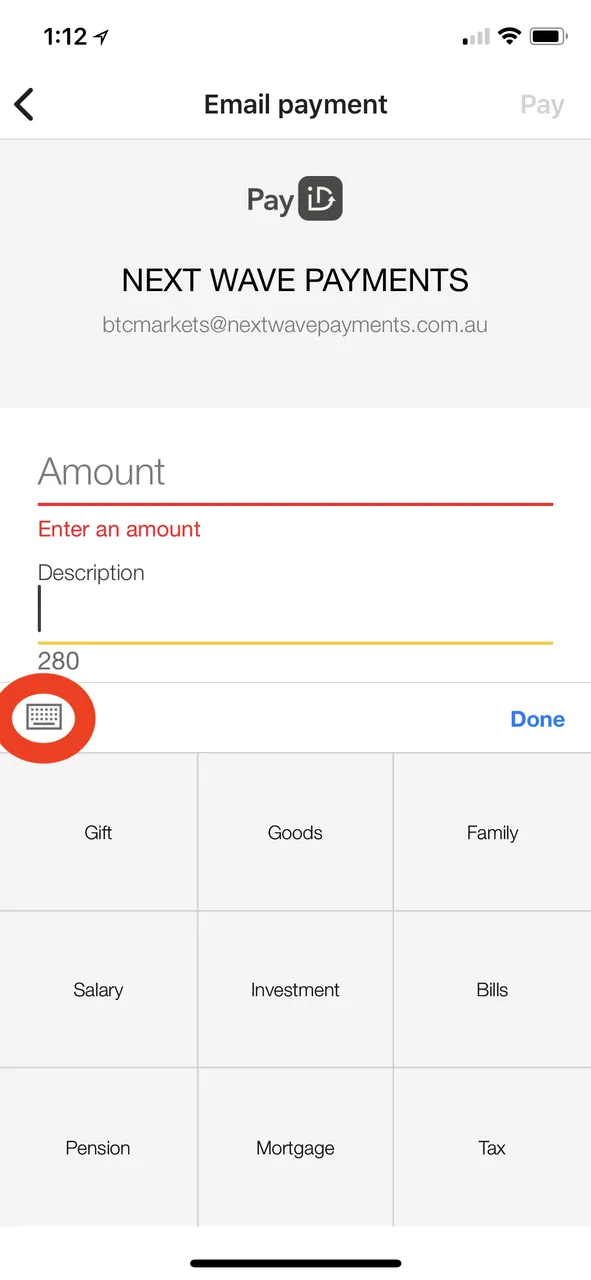591x1280 pixels.
Task: Tap the back arrow icon
Action: (x=24, y=104)
